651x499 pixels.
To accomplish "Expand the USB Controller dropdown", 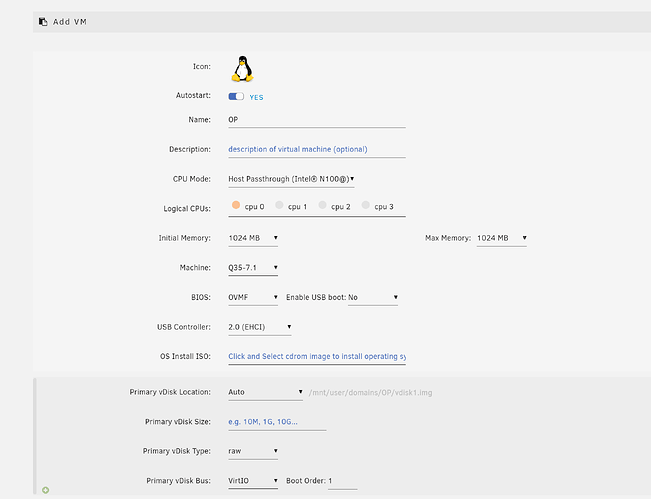I will (260, 327).
